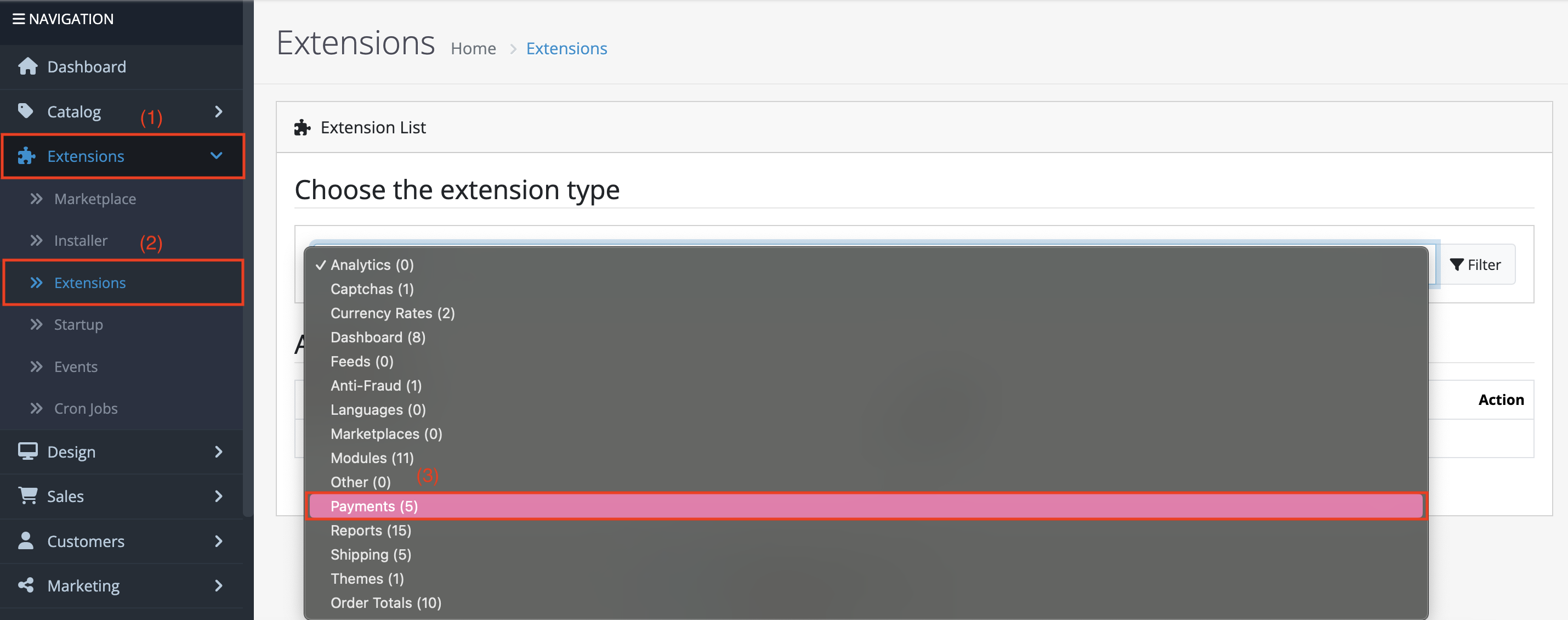Click the Customers person icon

[x=26, y=541]
